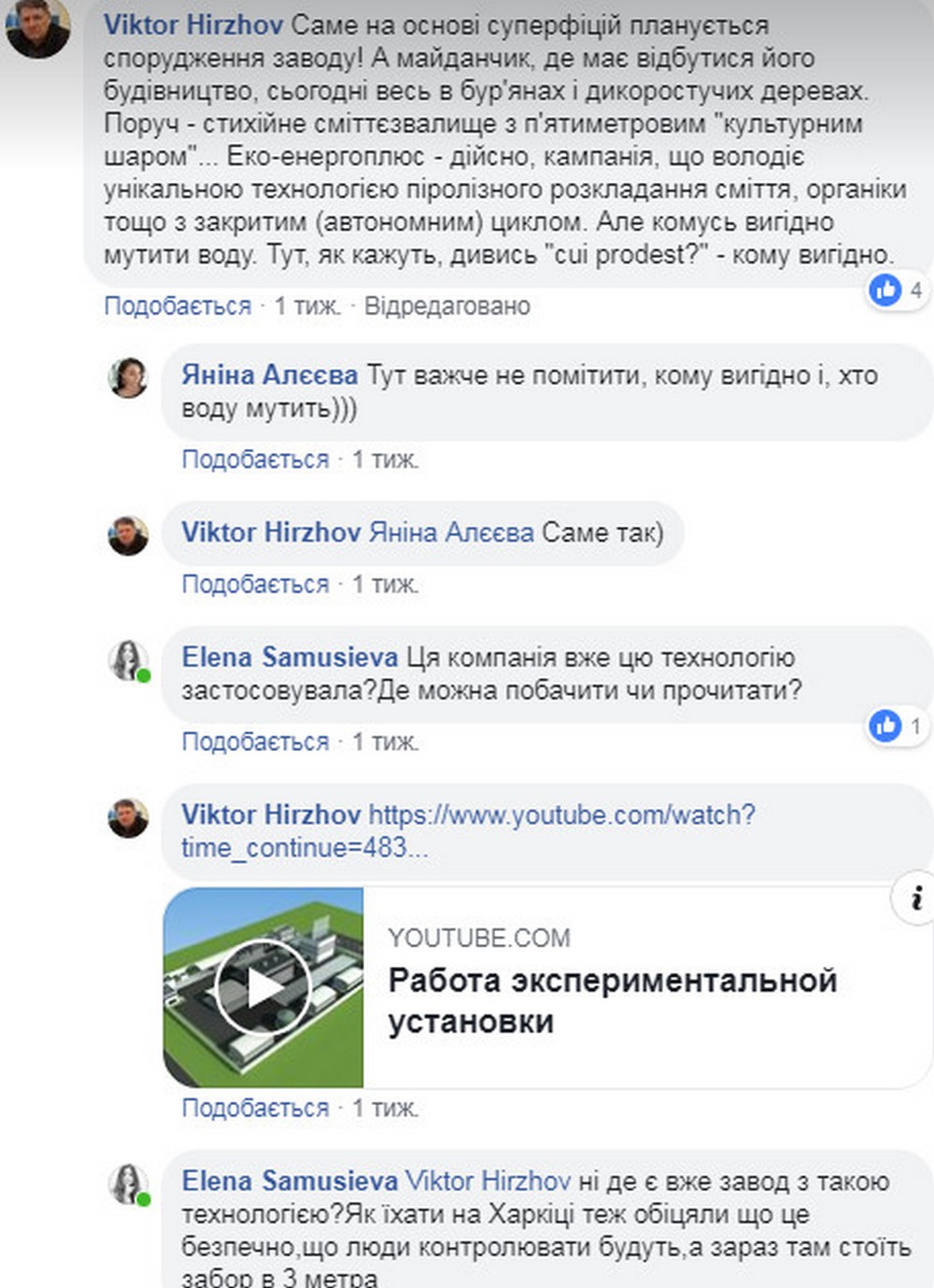
Task: Open Яніна Алєєва's name link in her comment
Action: coord(269,375)
